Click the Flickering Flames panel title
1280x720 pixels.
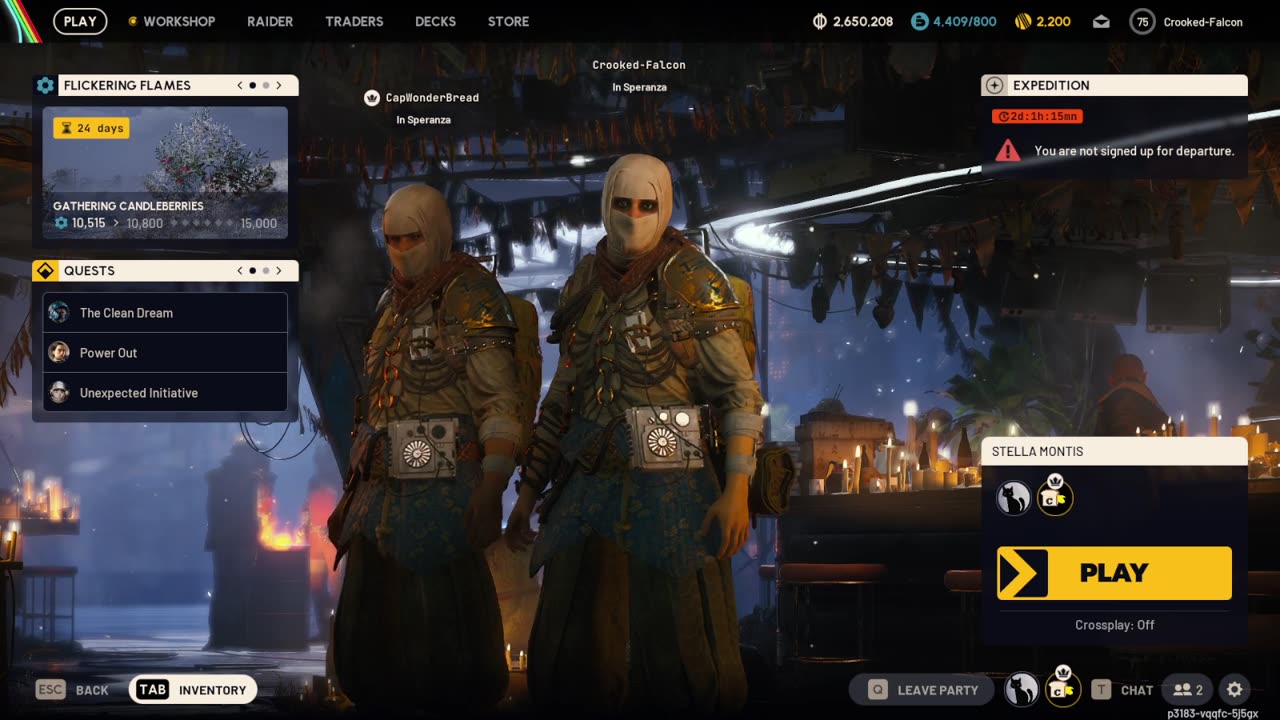tap(127, 85)
